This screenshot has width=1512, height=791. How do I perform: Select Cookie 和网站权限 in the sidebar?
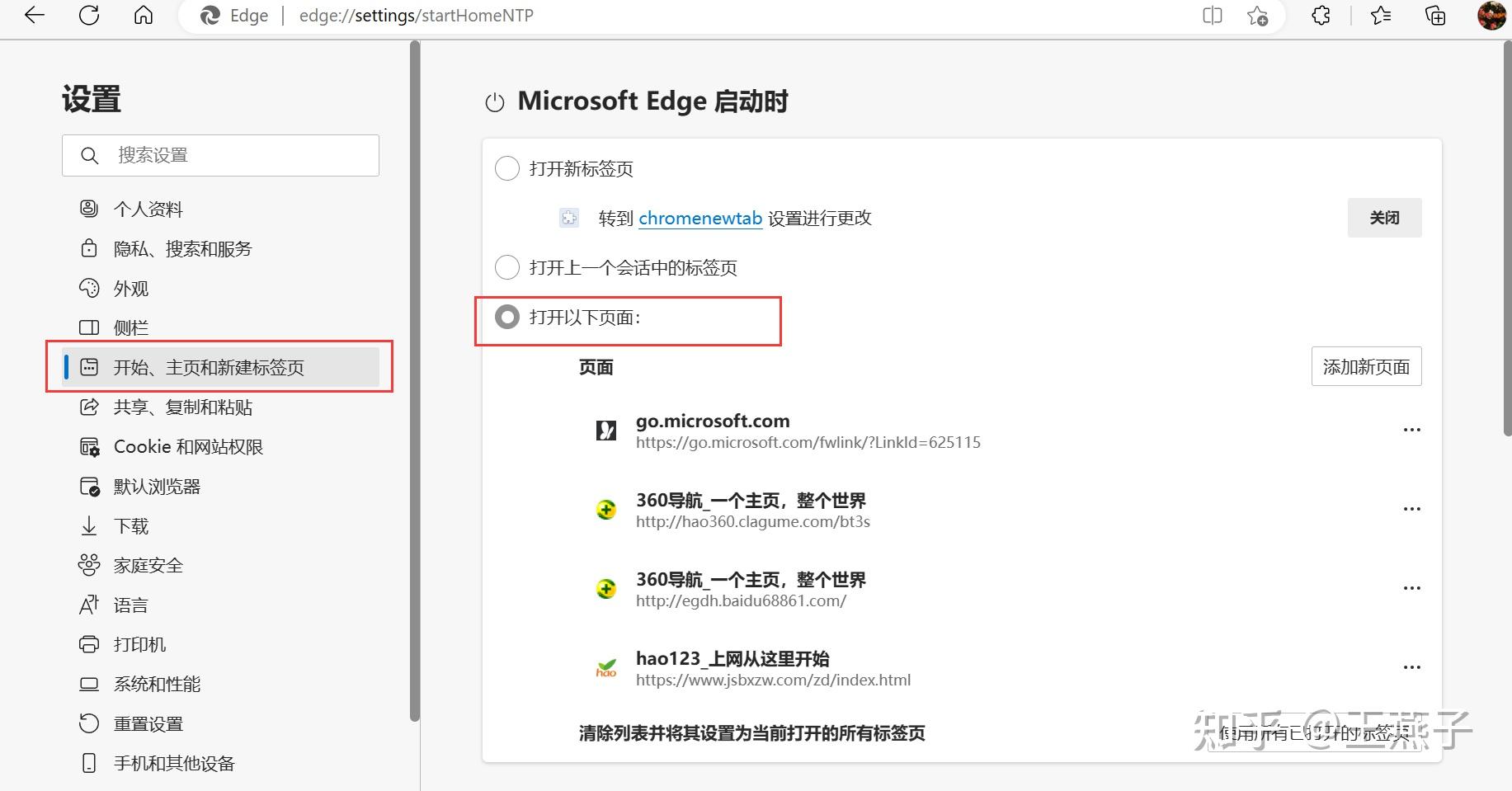[x=189, y=446]
